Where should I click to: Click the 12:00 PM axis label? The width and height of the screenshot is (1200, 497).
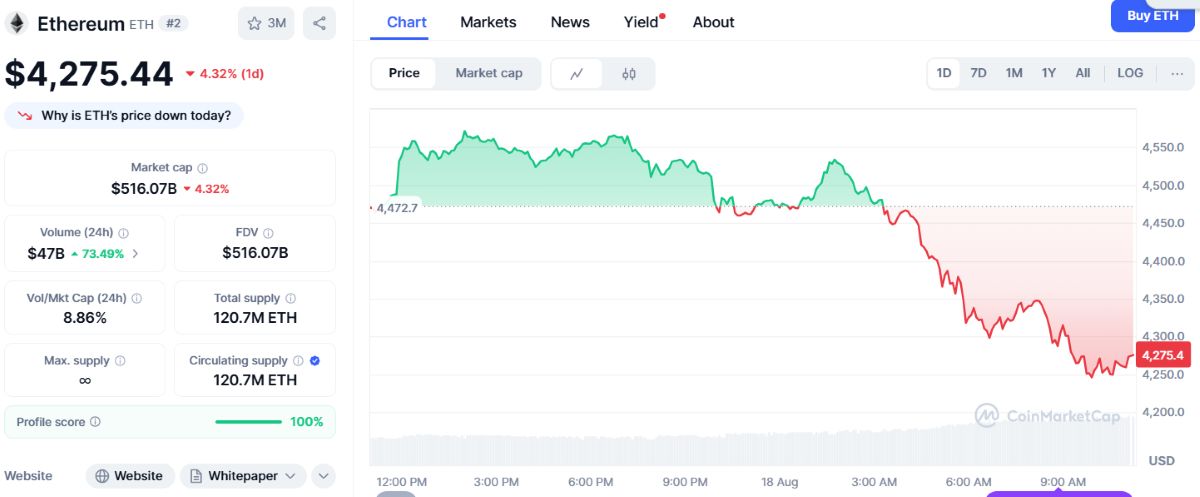coord(401,482)
